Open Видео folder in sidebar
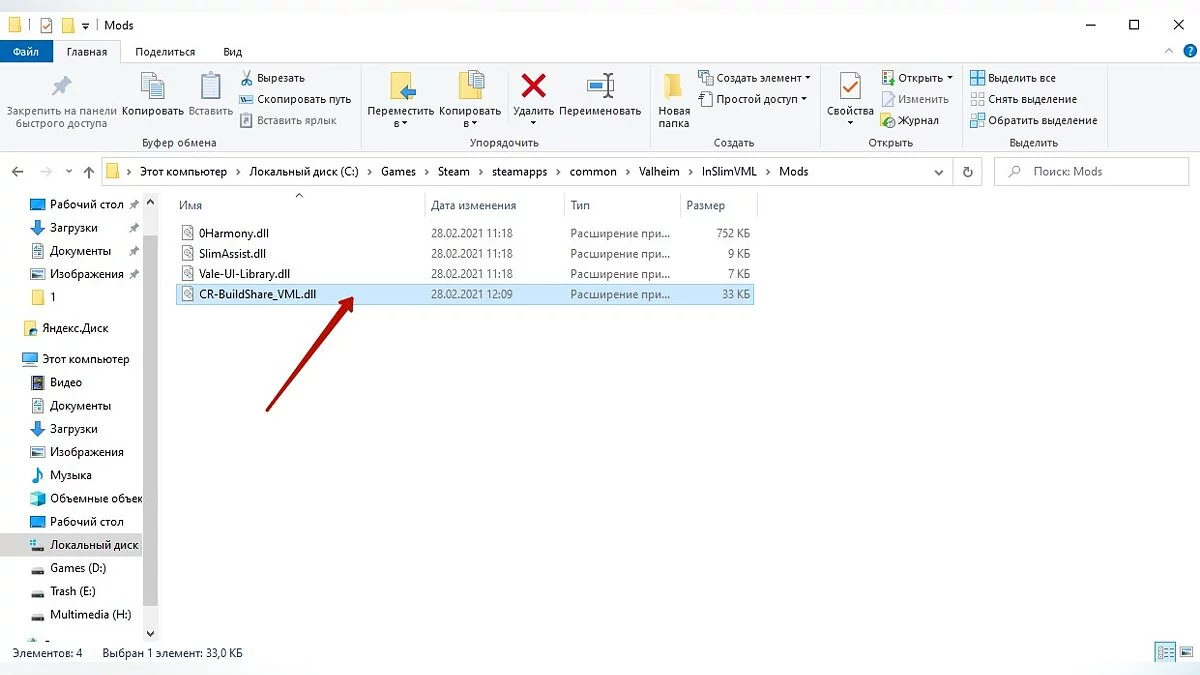The height and width of the screenshot is (675, 1200). tap(57, 382)
